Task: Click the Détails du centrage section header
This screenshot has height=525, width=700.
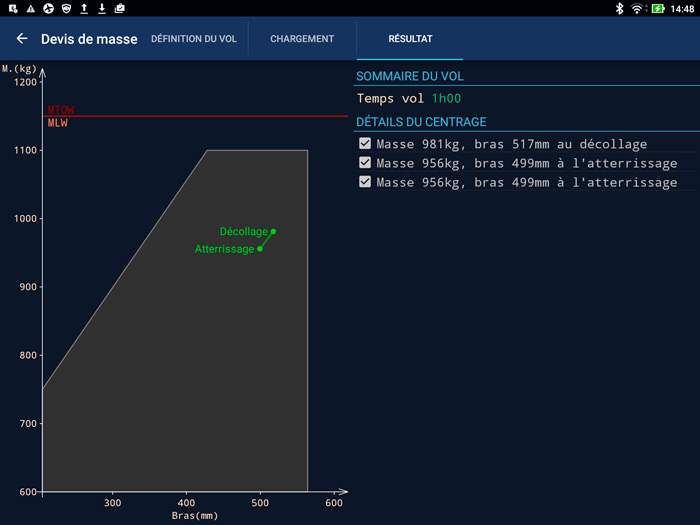Action: pos(421,122)
